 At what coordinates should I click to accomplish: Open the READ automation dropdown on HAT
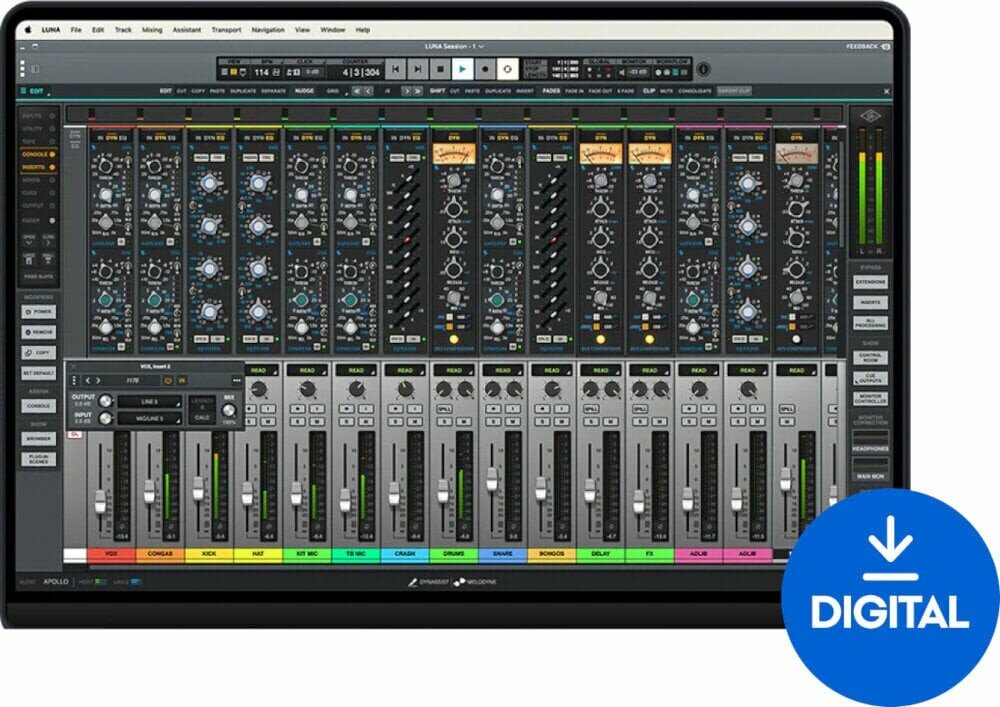258,370
